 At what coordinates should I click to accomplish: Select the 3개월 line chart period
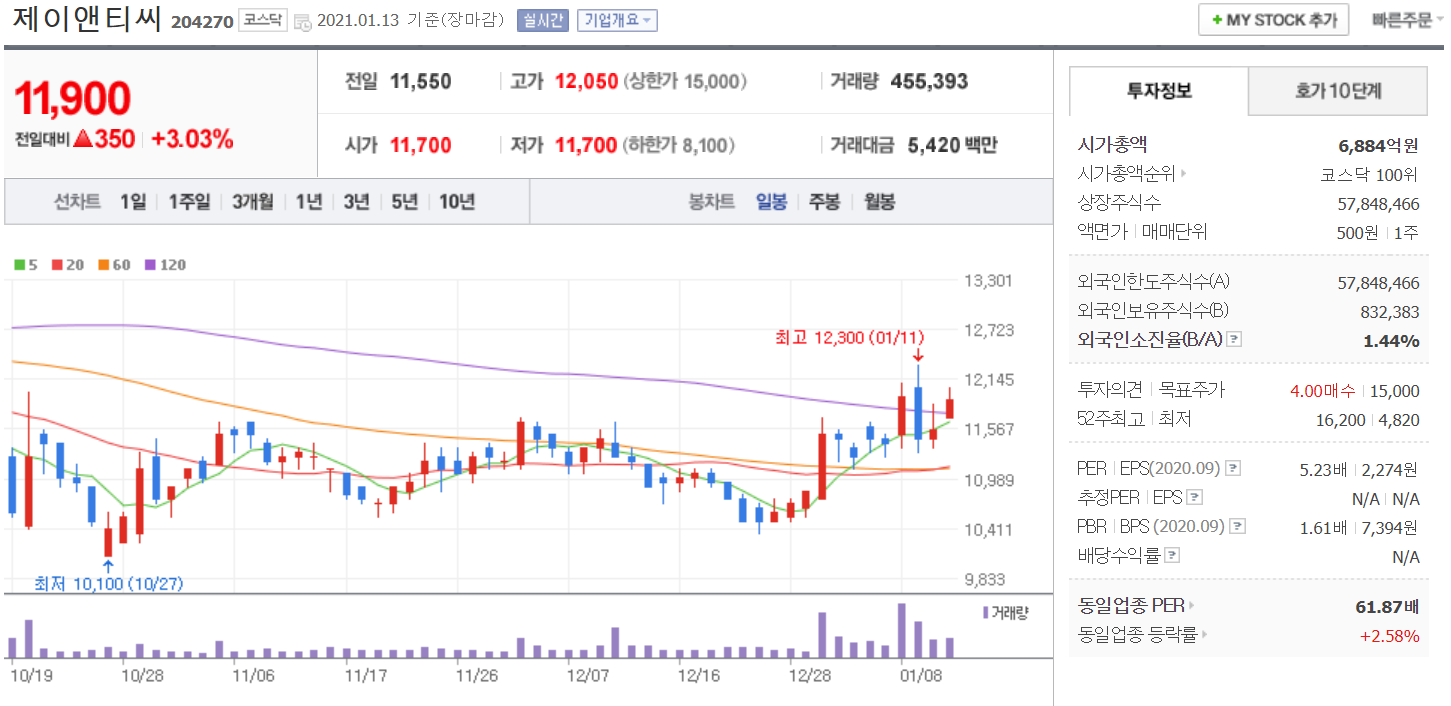tap(252, 202)
